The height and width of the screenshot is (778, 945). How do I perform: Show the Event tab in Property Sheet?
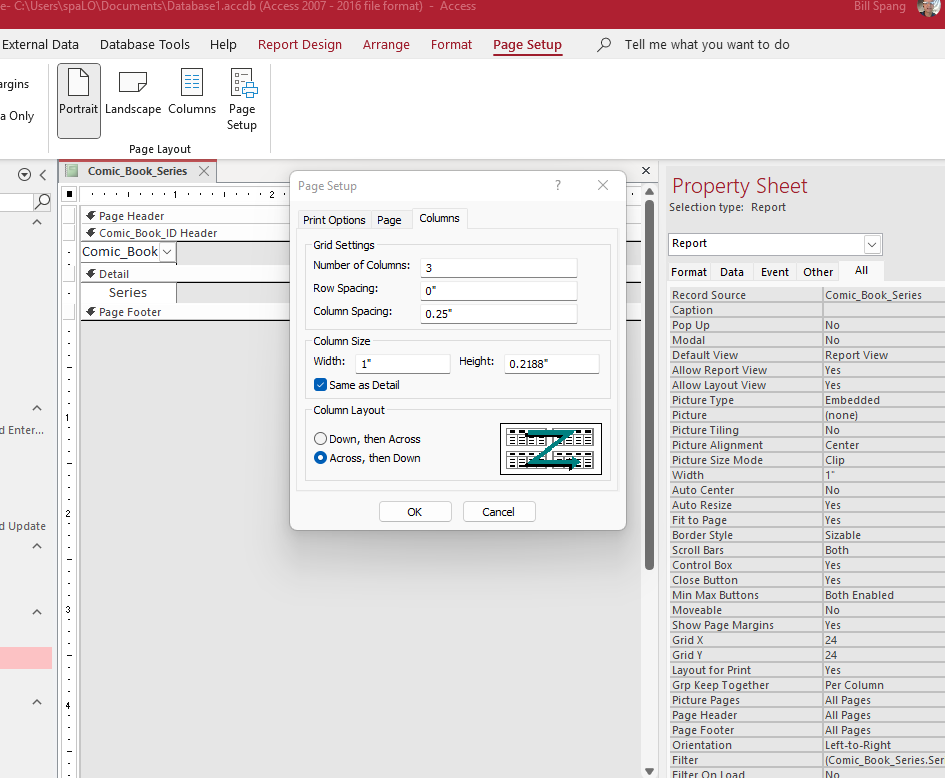click(x=774, y=272)
